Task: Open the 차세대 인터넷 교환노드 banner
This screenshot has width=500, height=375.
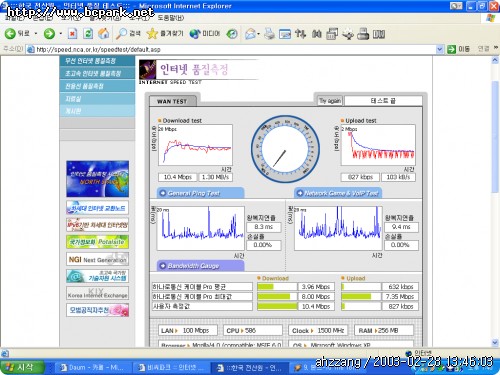Action: pos(97,208)
